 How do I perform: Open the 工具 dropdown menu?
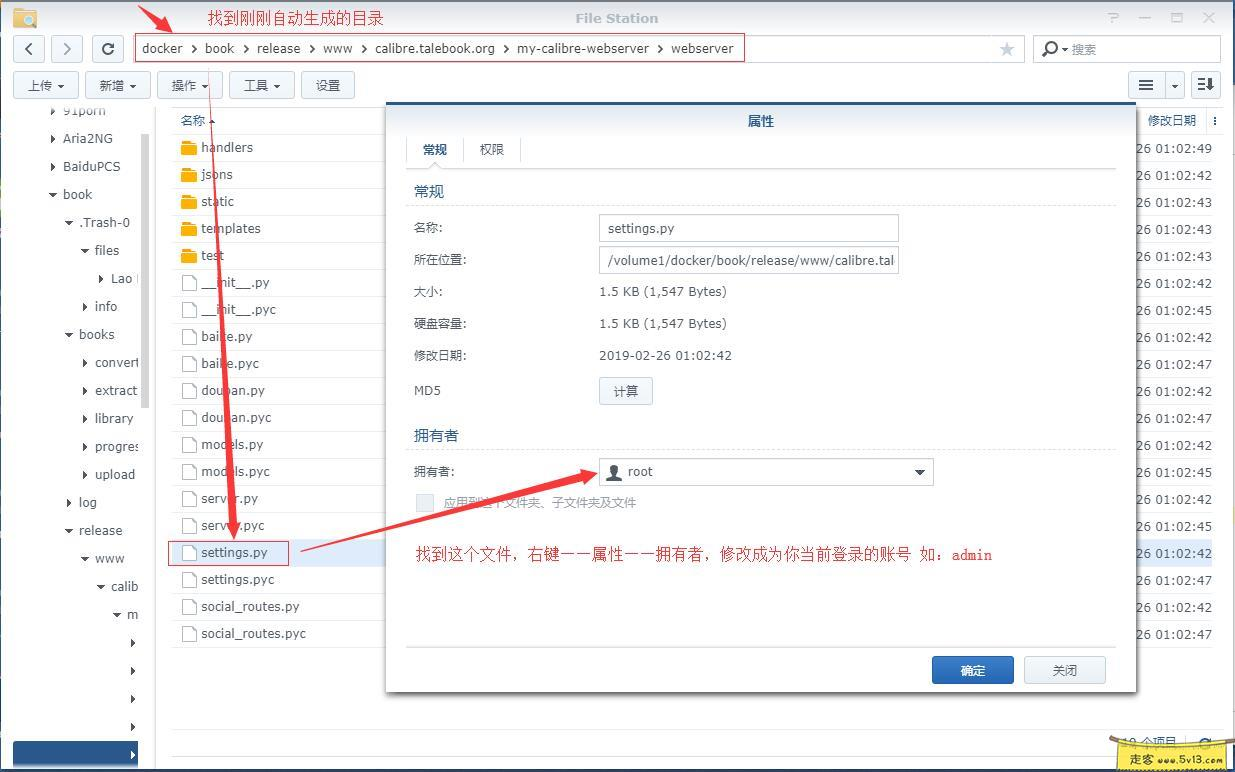point(261,85)
